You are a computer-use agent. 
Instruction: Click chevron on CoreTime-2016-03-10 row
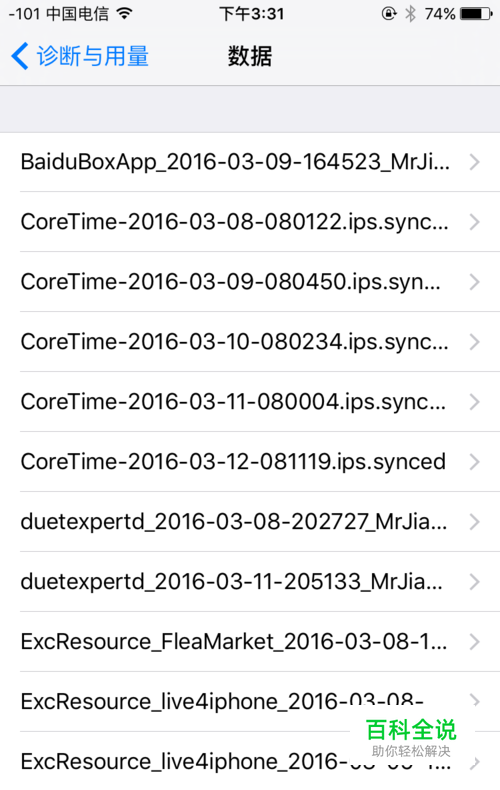coord(474,342)
